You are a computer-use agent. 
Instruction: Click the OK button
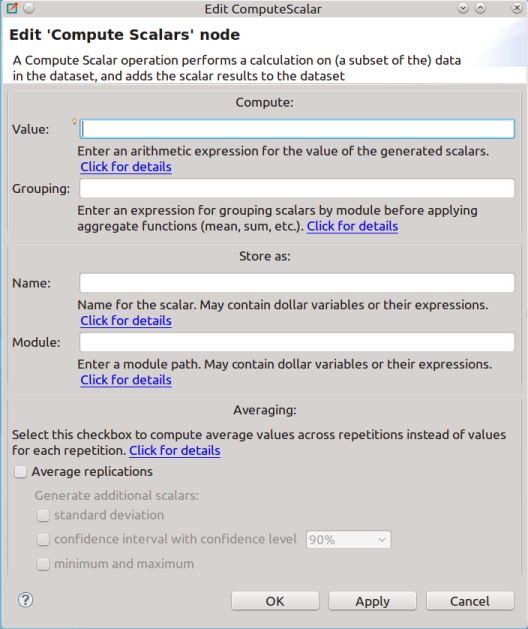(275, 601)
